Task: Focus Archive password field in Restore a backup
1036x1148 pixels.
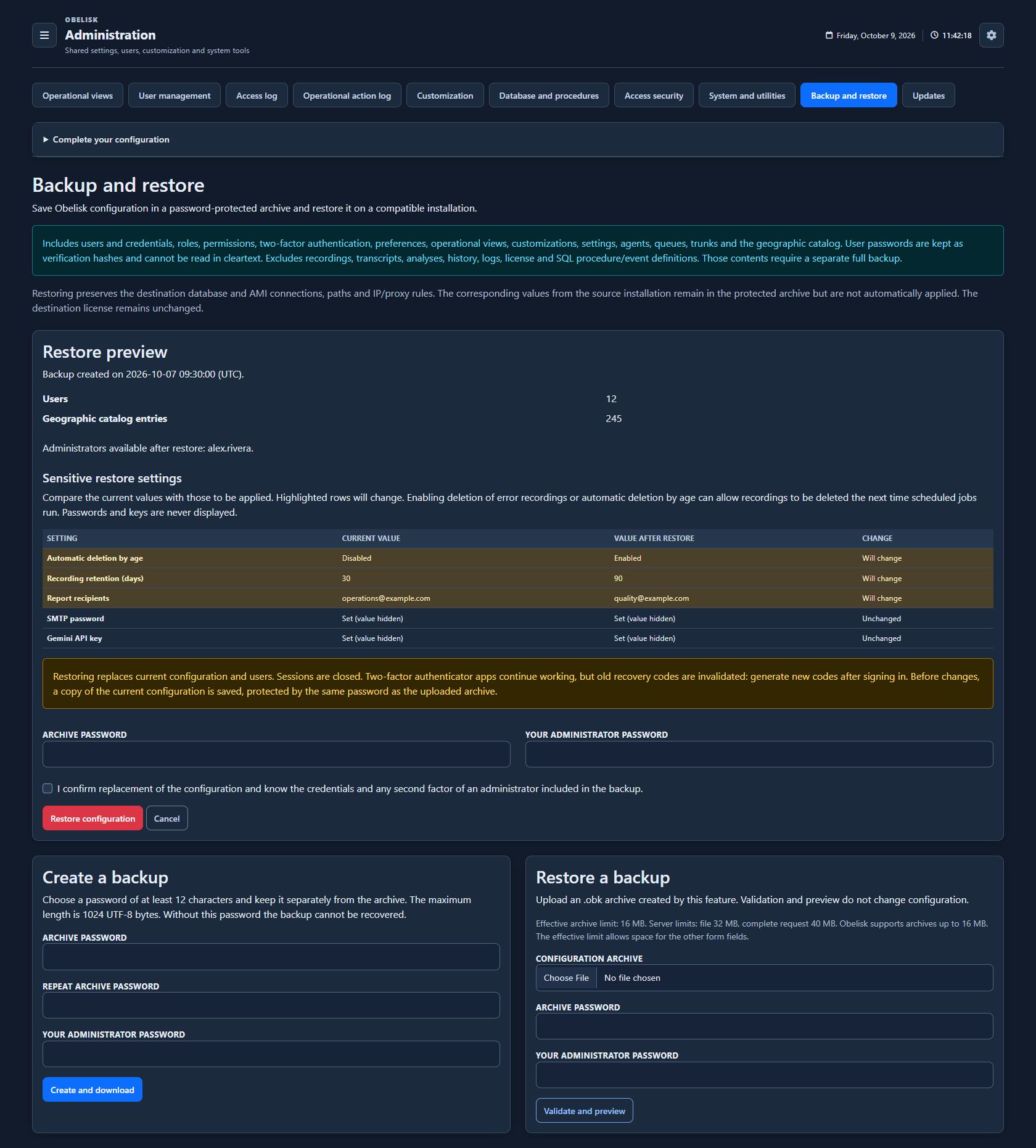Action: coord(765,1026)
